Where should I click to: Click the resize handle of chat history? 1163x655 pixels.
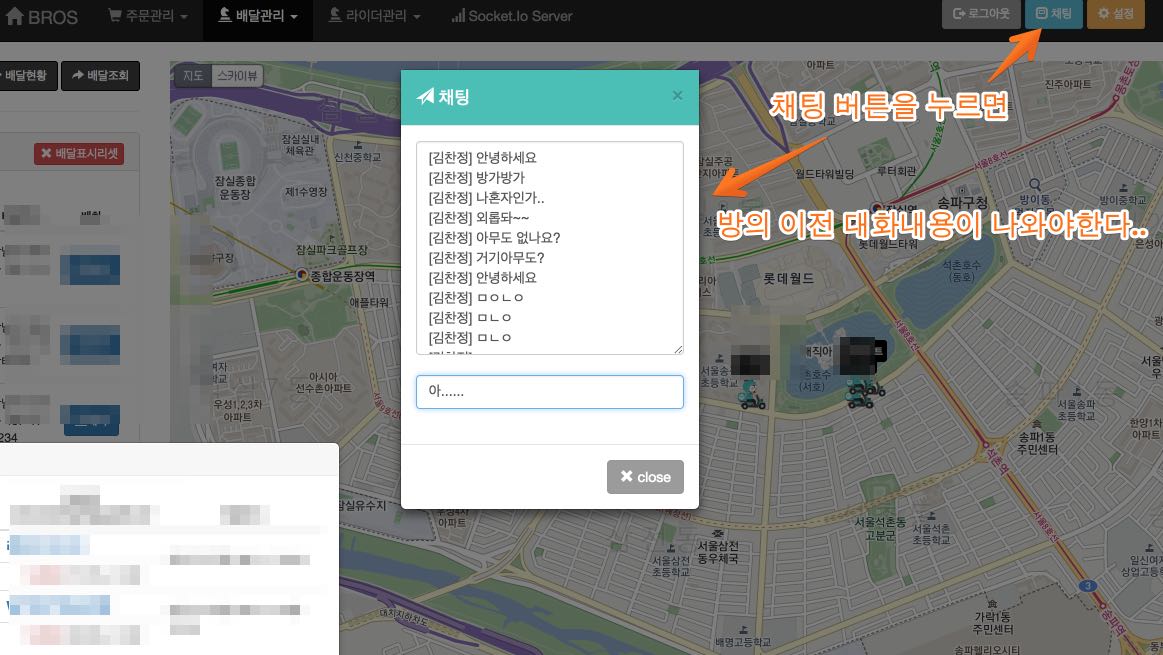(x=678, y=349)
